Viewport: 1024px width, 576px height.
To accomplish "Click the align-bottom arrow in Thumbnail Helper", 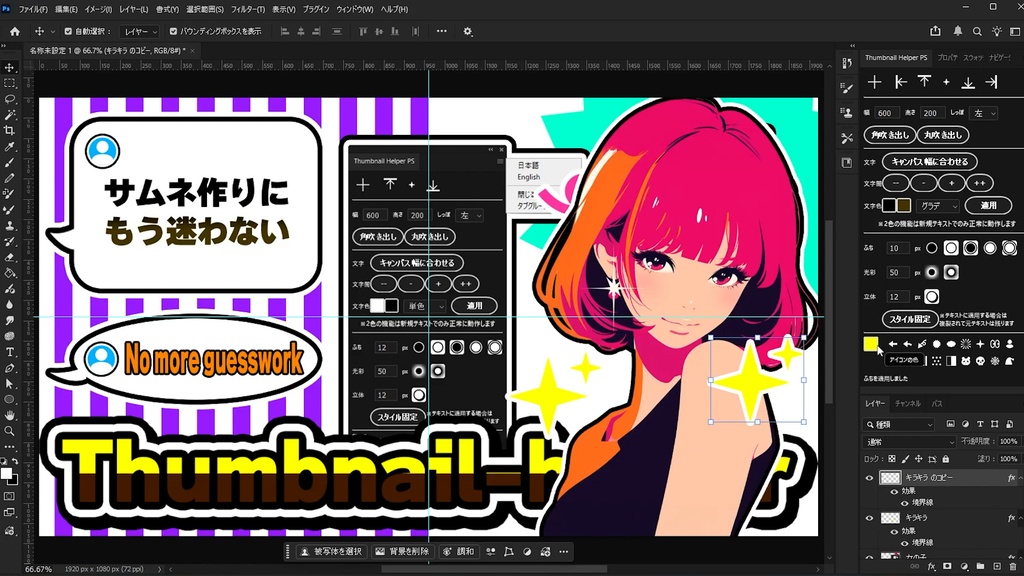I will [x=968, y=82].
